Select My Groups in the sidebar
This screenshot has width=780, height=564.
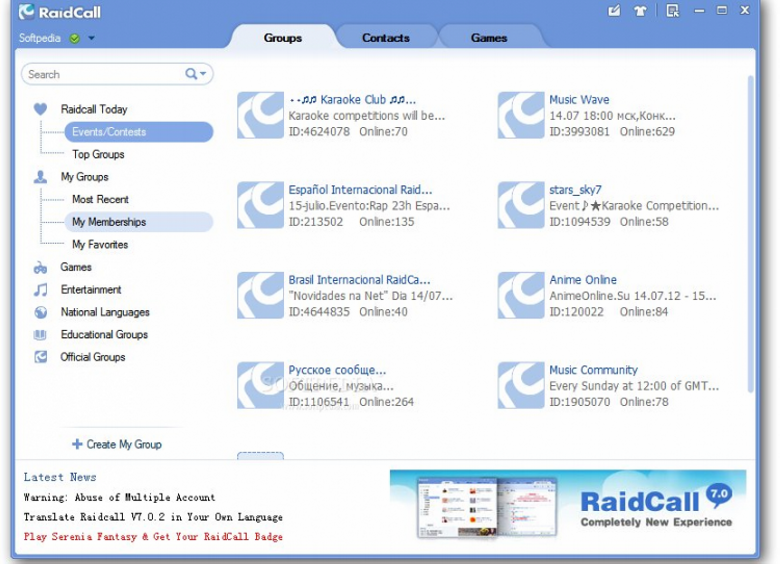(x=85, y=177)
